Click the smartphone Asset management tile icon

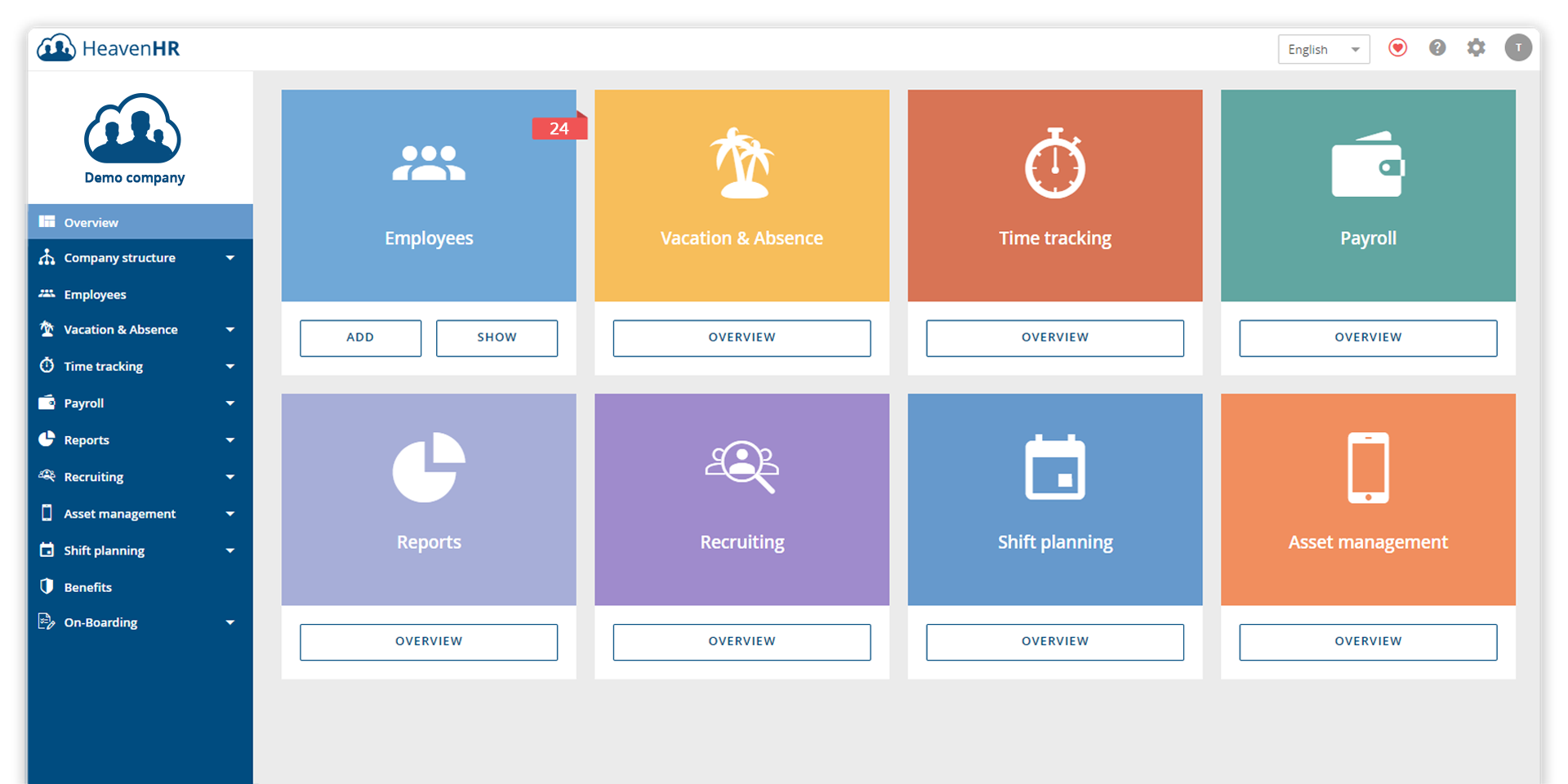(x=1368, y=467)
